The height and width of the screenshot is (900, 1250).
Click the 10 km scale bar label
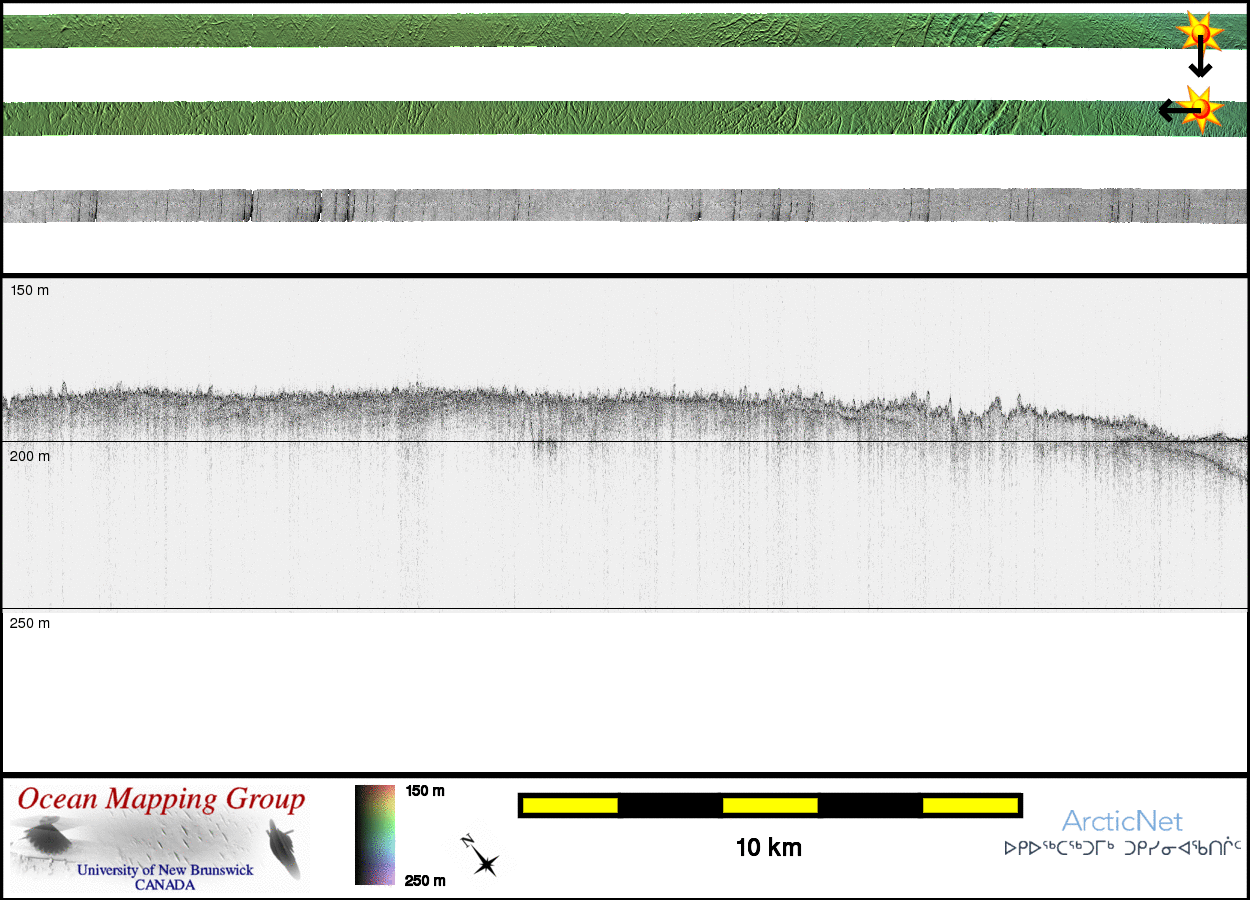[x=768, y=848]
